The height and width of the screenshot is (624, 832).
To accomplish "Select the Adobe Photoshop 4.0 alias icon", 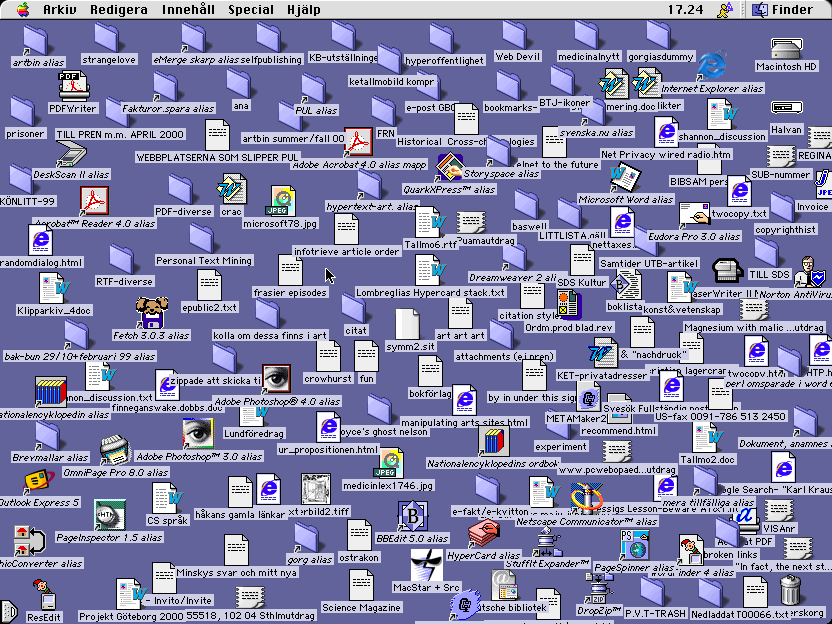I will click(276, 379).
